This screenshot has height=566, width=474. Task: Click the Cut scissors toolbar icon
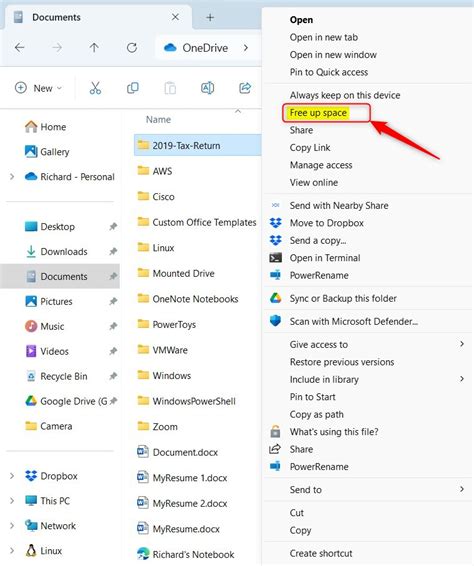95,88
